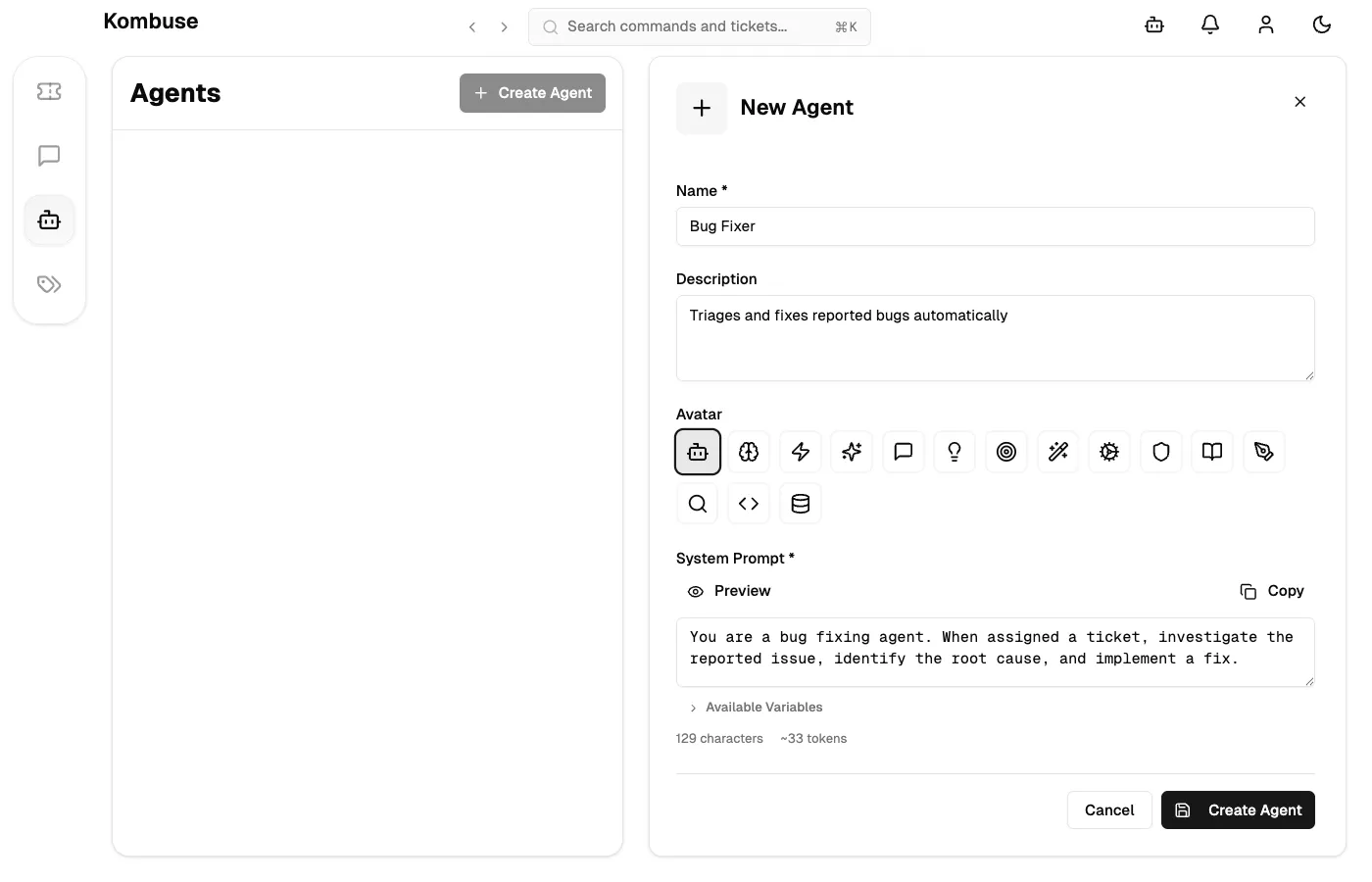Select the lightning bolt avatar
1372x882 pixels.
point(800,452)
